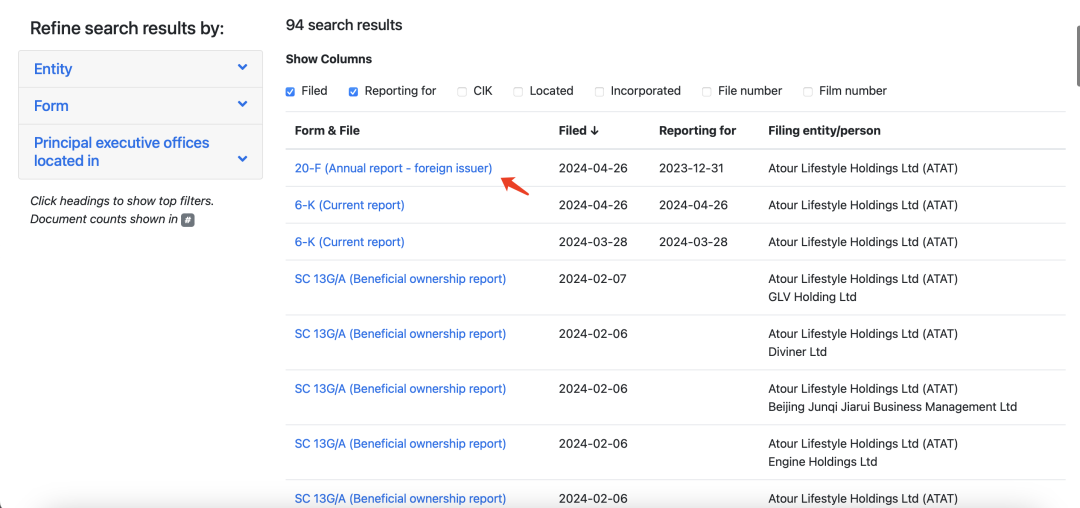The width and height of the screenshot is (1080, 508).
Task: Click the Entity filter heading
Action: [53, 69]
